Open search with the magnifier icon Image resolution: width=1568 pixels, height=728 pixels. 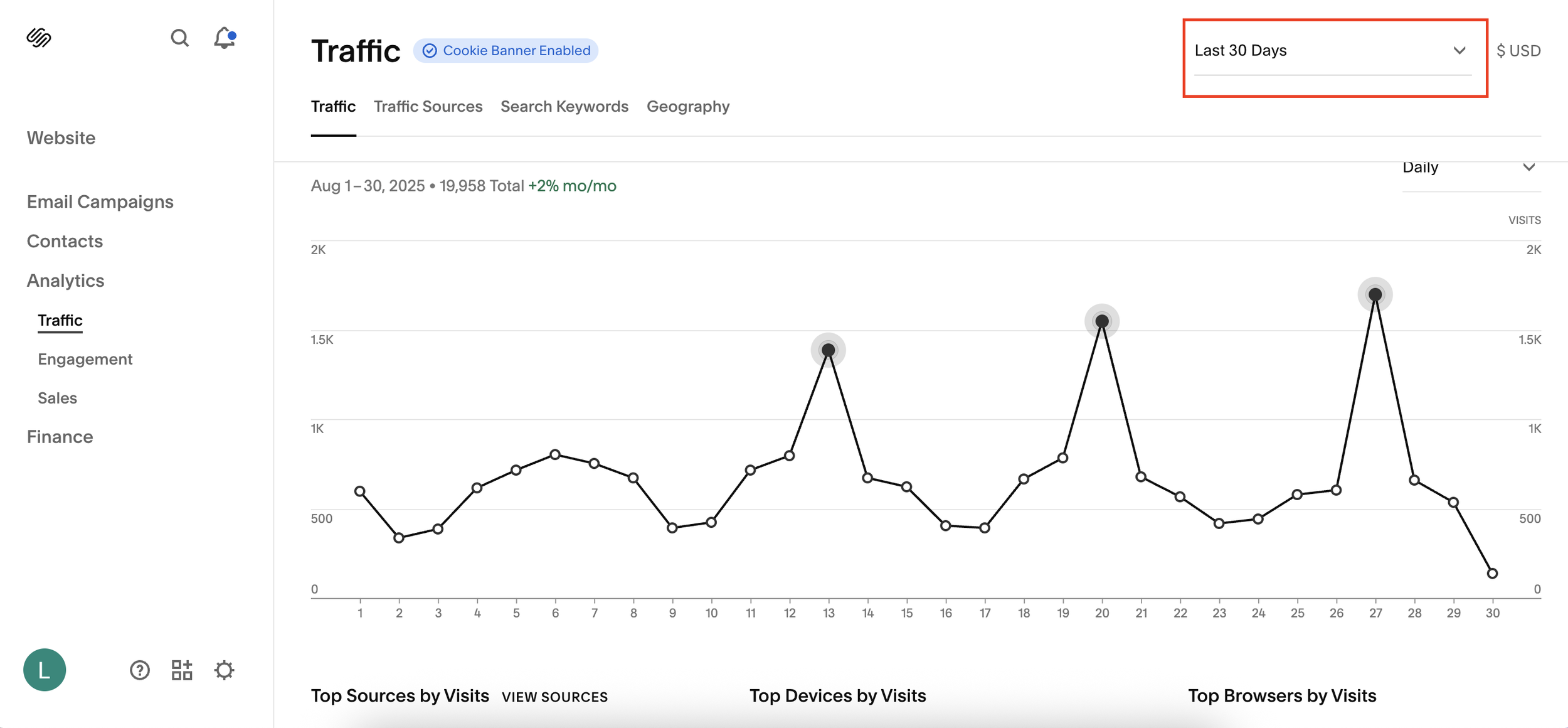[x=179, y=38]
